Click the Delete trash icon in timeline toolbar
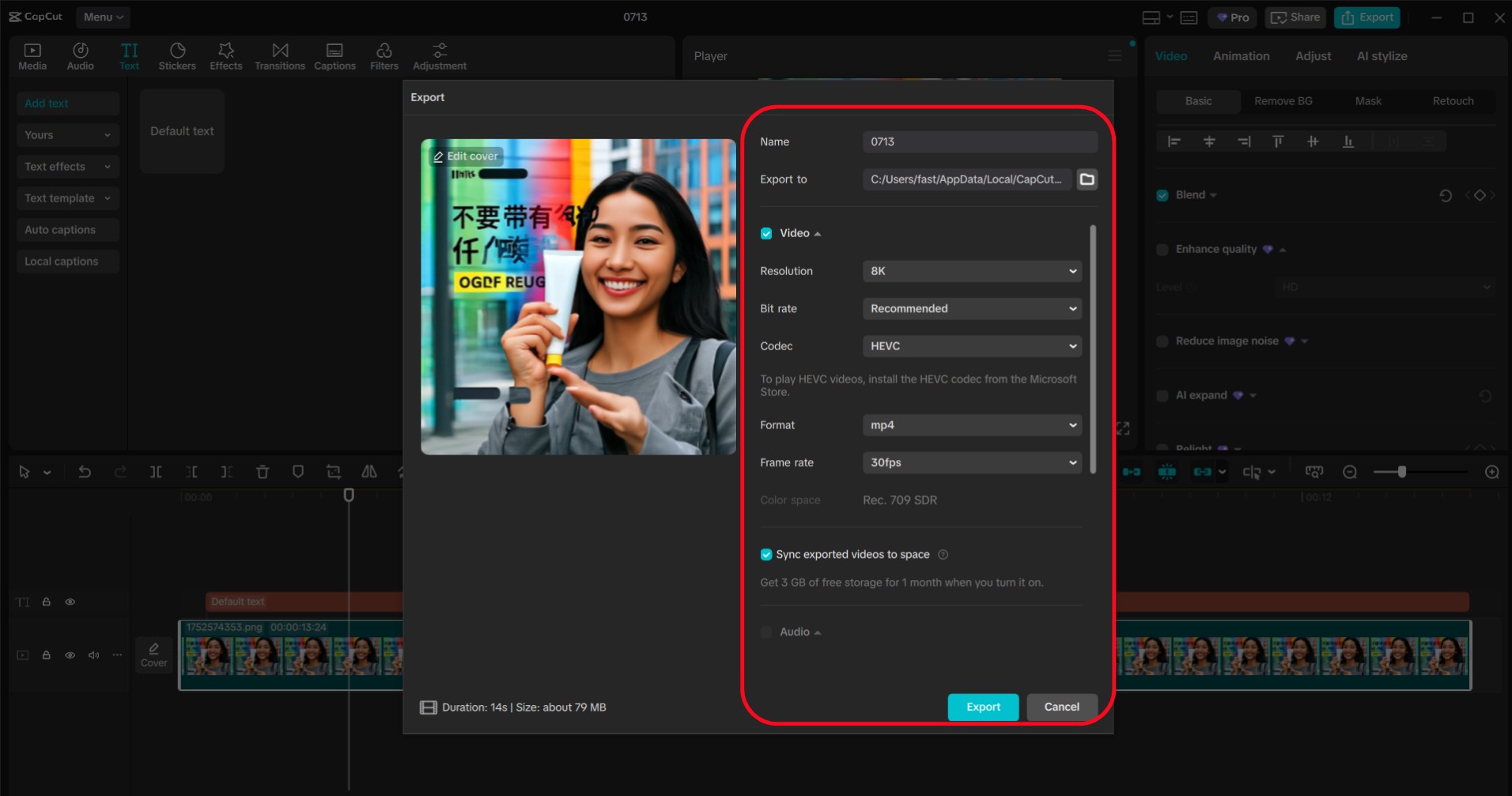Screen dimensions: 1512x796 tap(263, 472)
